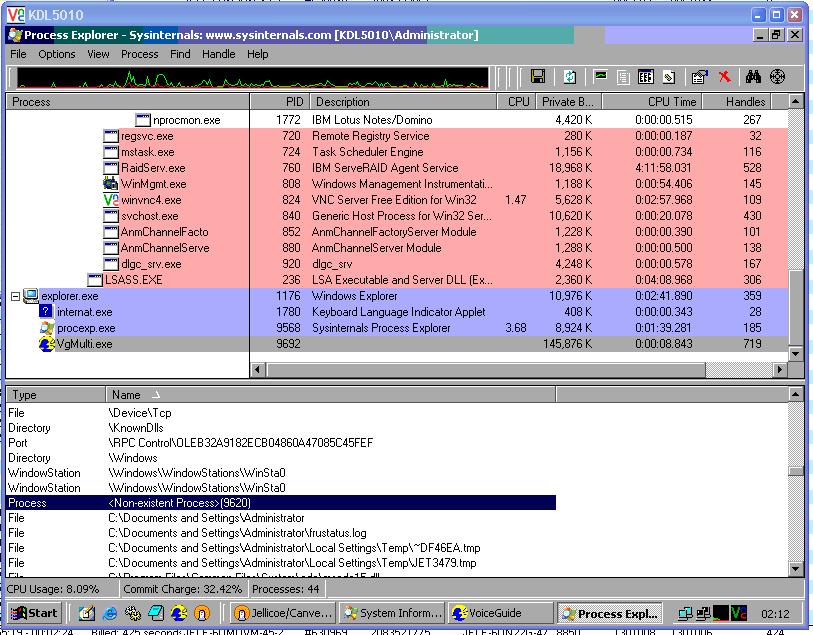The height and width of the screenshot is (635, 813).
Task: Click the LSASS.EXE window icon
Action: tap(95, 280)
